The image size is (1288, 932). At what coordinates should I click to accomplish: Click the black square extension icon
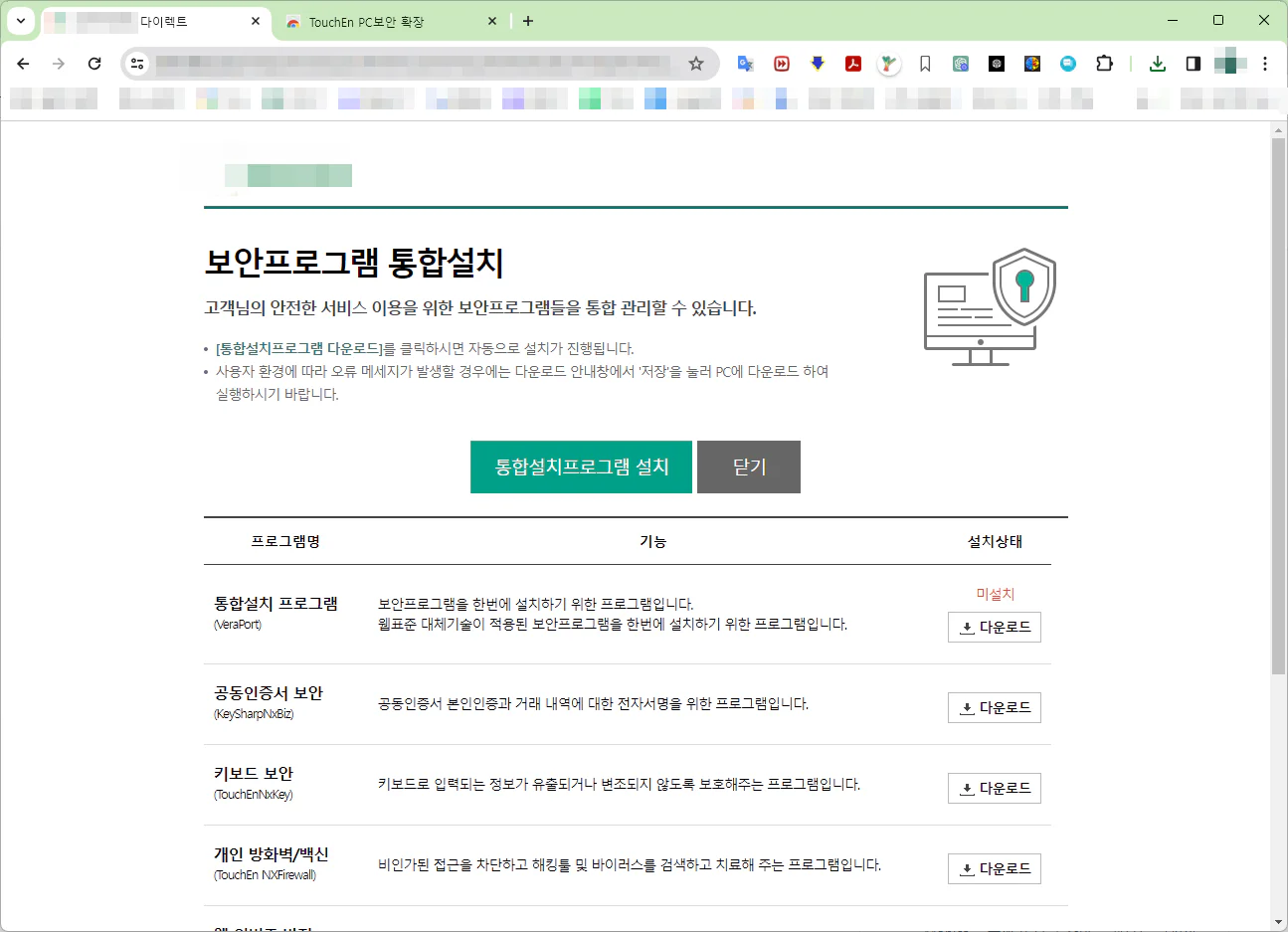[x=997, y=64]
